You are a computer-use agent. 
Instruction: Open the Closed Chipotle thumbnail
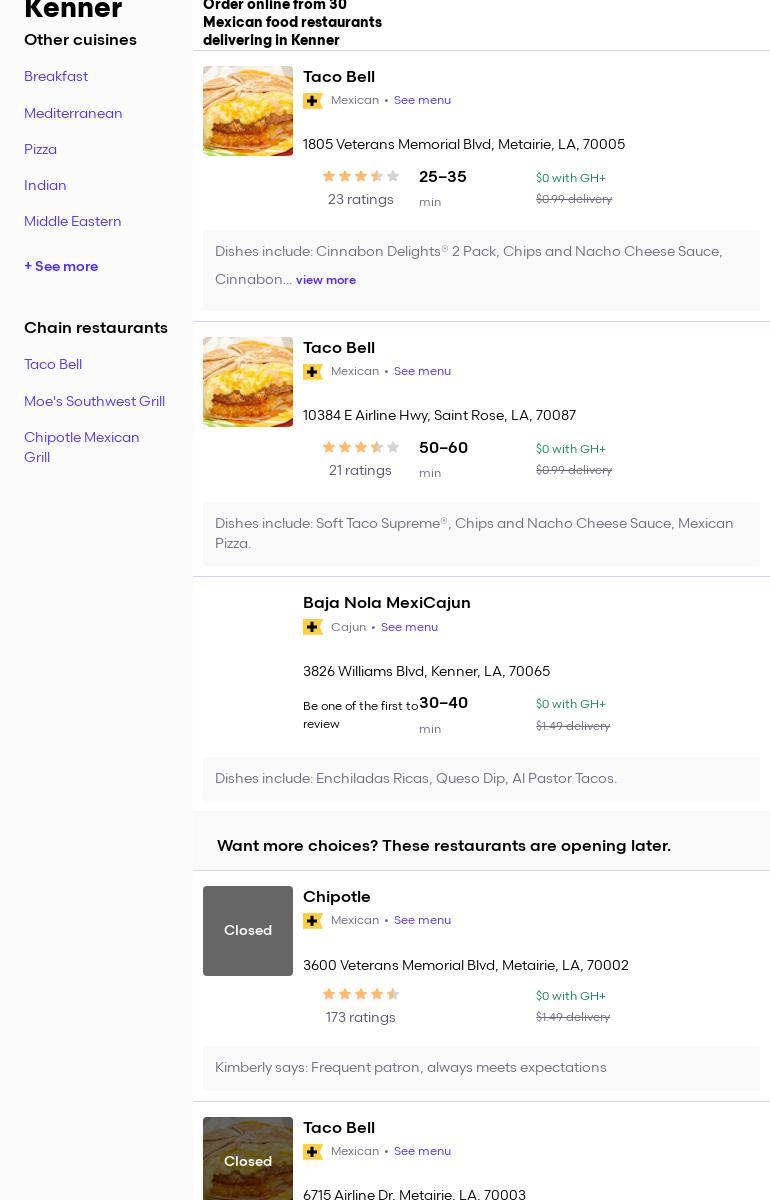(248, 930)
